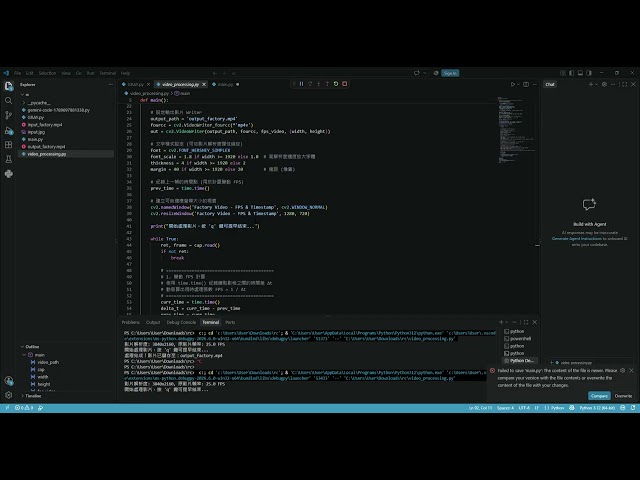Split the editor to the right
640x480 pixels.
point(526,84)
